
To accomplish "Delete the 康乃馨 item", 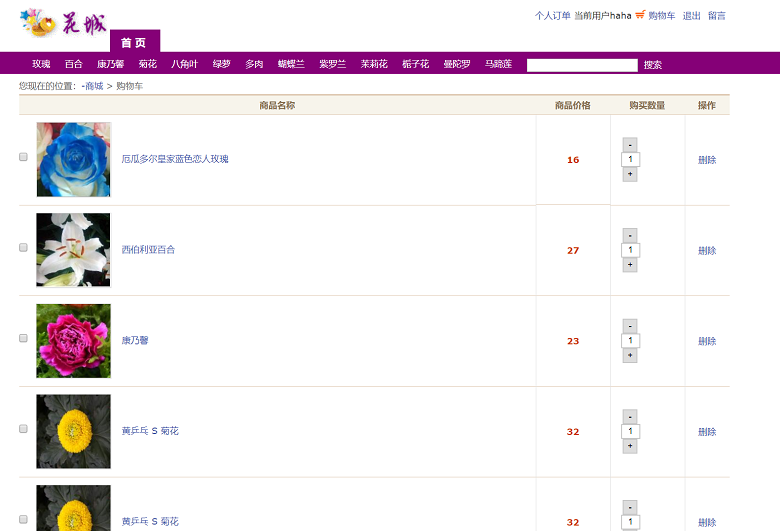I will 707,341.
